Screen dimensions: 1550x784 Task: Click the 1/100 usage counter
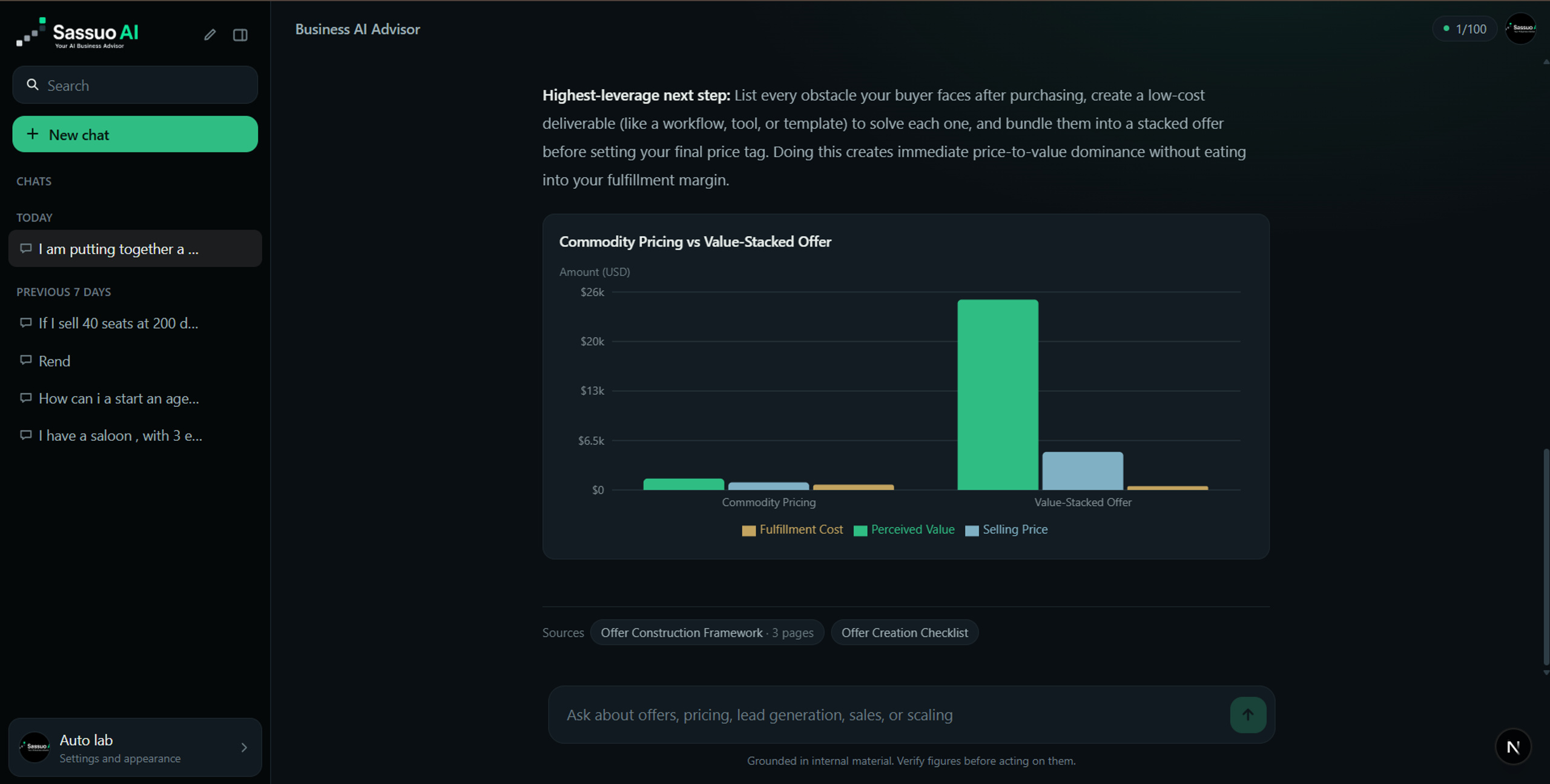(x=1464, y=29)
